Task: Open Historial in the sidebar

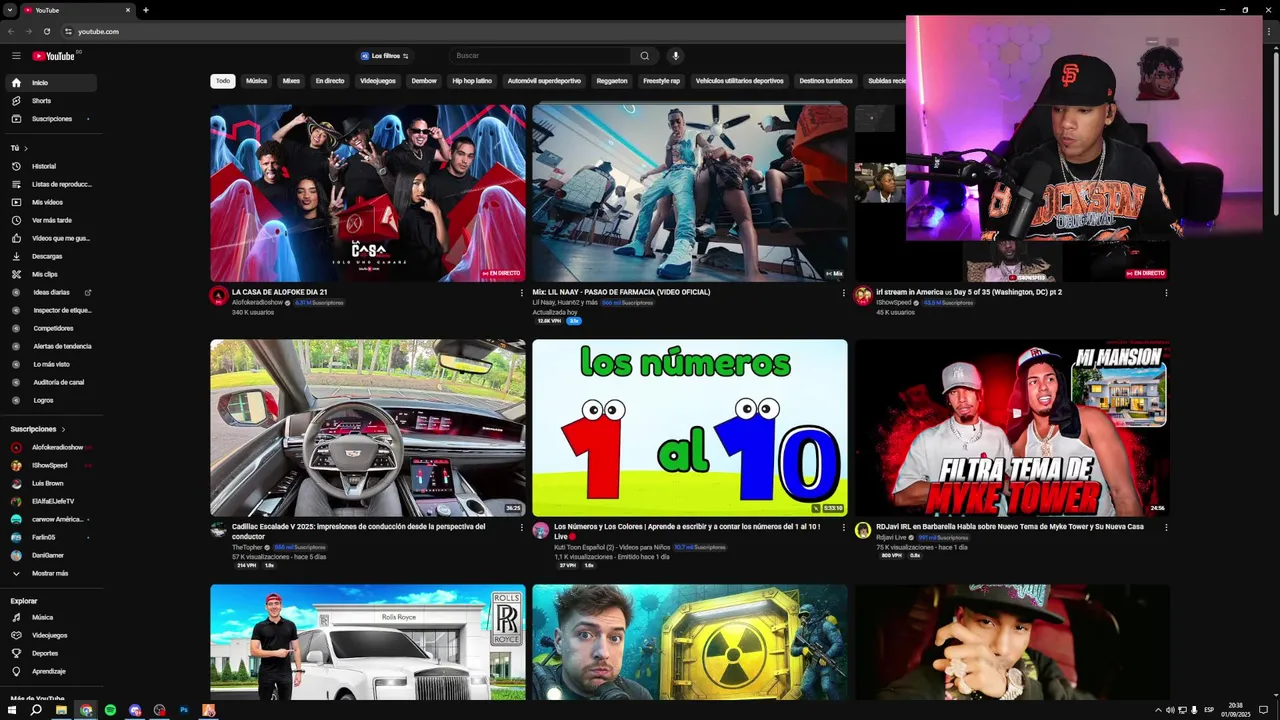Action: point(50,166)
